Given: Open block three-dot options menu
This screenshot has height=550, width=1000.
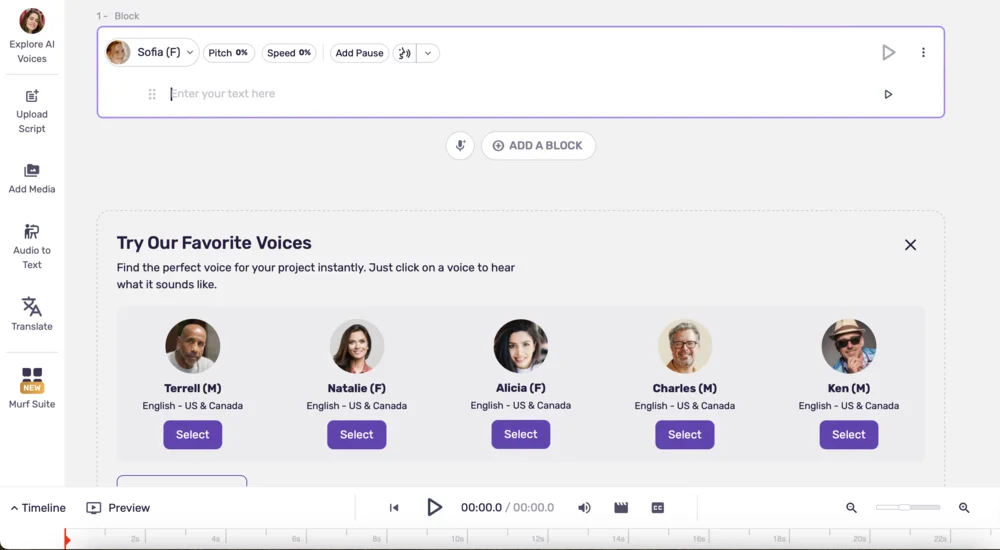Looking at the screenshot, I should point(923,53).
